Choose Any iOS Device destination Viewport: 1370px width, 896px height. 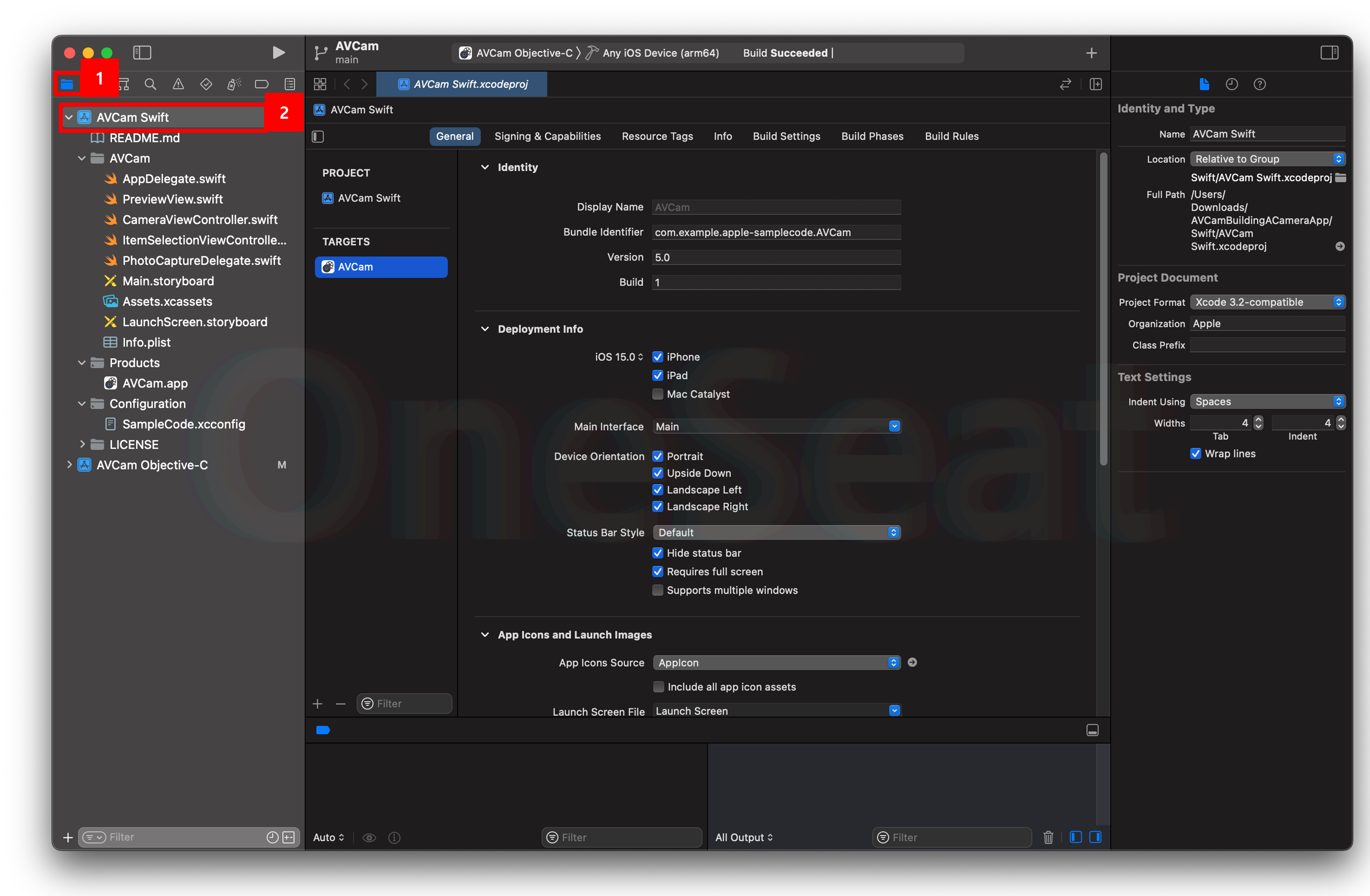[x=653, y=53]
